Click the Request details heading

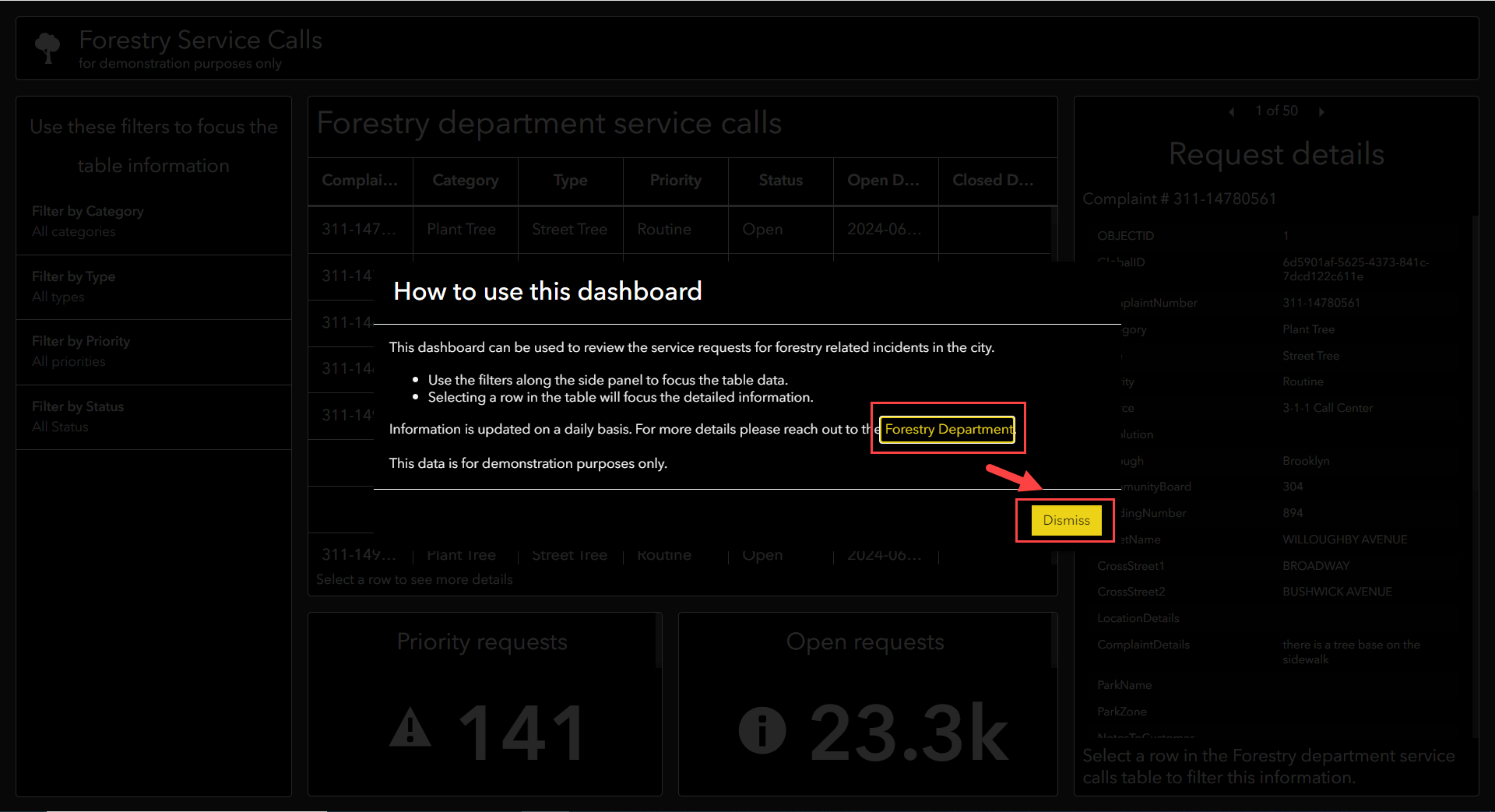1276,154
